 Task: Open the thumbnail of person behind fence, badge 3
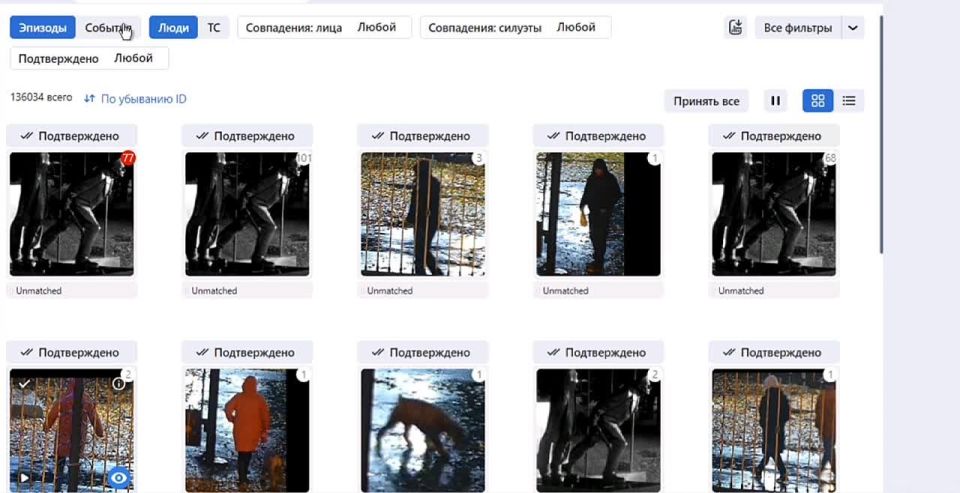coord(423,214)
